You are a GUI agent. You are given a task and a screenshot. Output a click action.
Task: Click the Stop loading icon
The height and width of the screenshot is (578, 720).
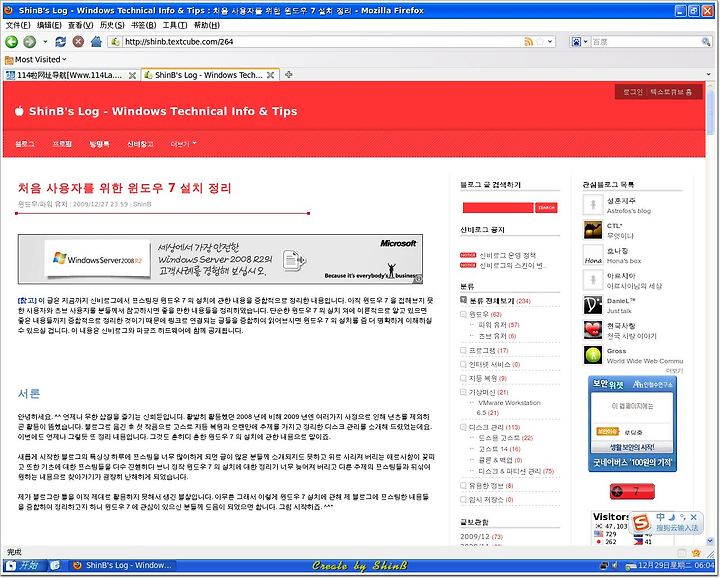click(x=79, y=42)
